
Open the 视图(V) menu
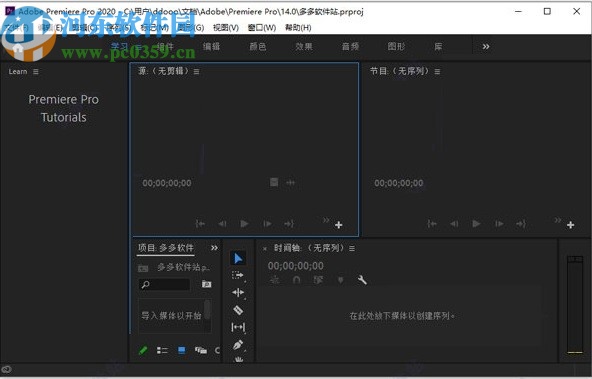point(226,28)
